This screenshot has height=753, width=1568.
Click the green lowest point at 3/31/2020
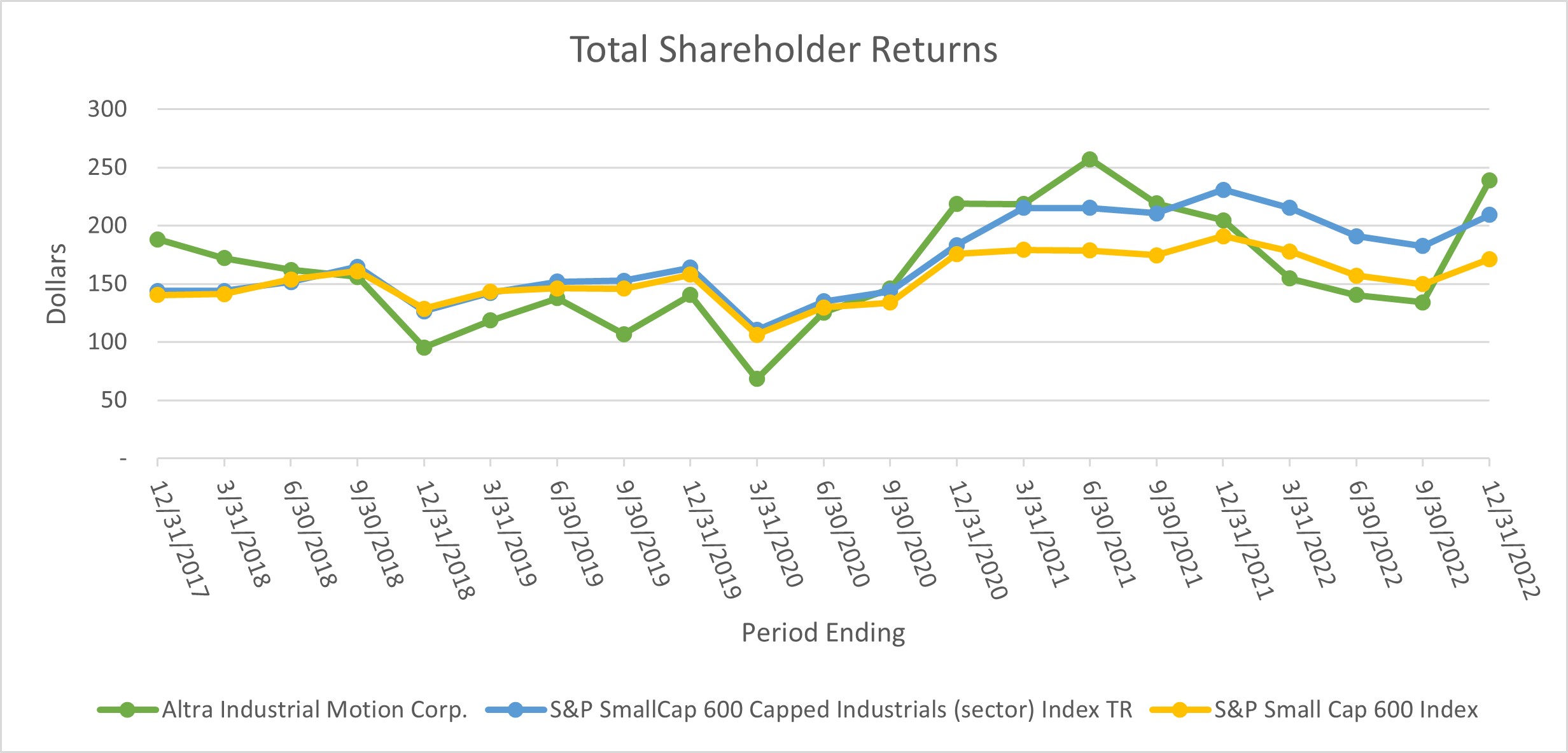pos(757,378)
